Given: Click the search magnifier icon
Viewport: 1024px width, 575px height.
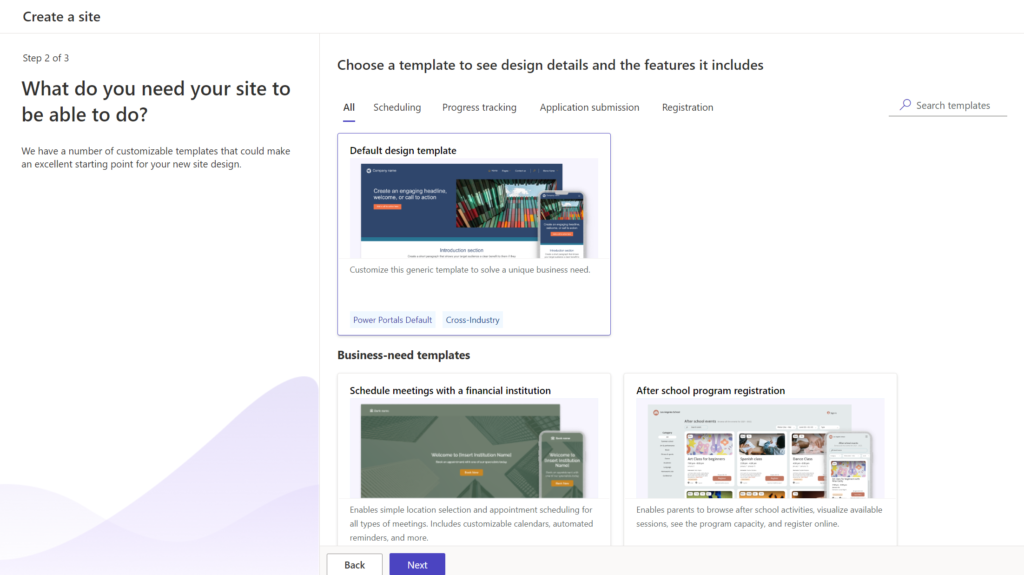Looking at the screenshot, I should click(x=905, y=105).
